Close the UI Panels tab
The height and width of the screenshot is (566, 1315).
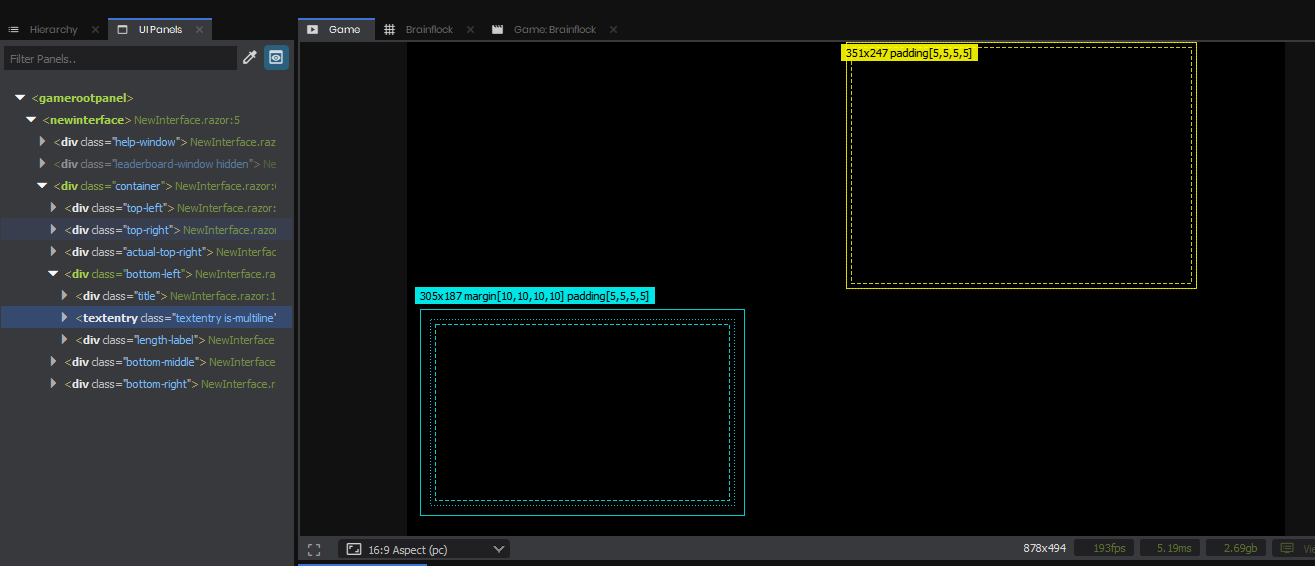pos(199,30)
